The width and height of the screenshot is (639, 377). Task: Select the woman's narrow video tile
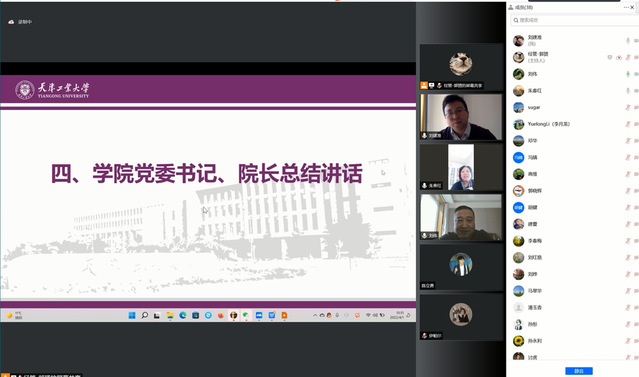click(x=461, y=167)
